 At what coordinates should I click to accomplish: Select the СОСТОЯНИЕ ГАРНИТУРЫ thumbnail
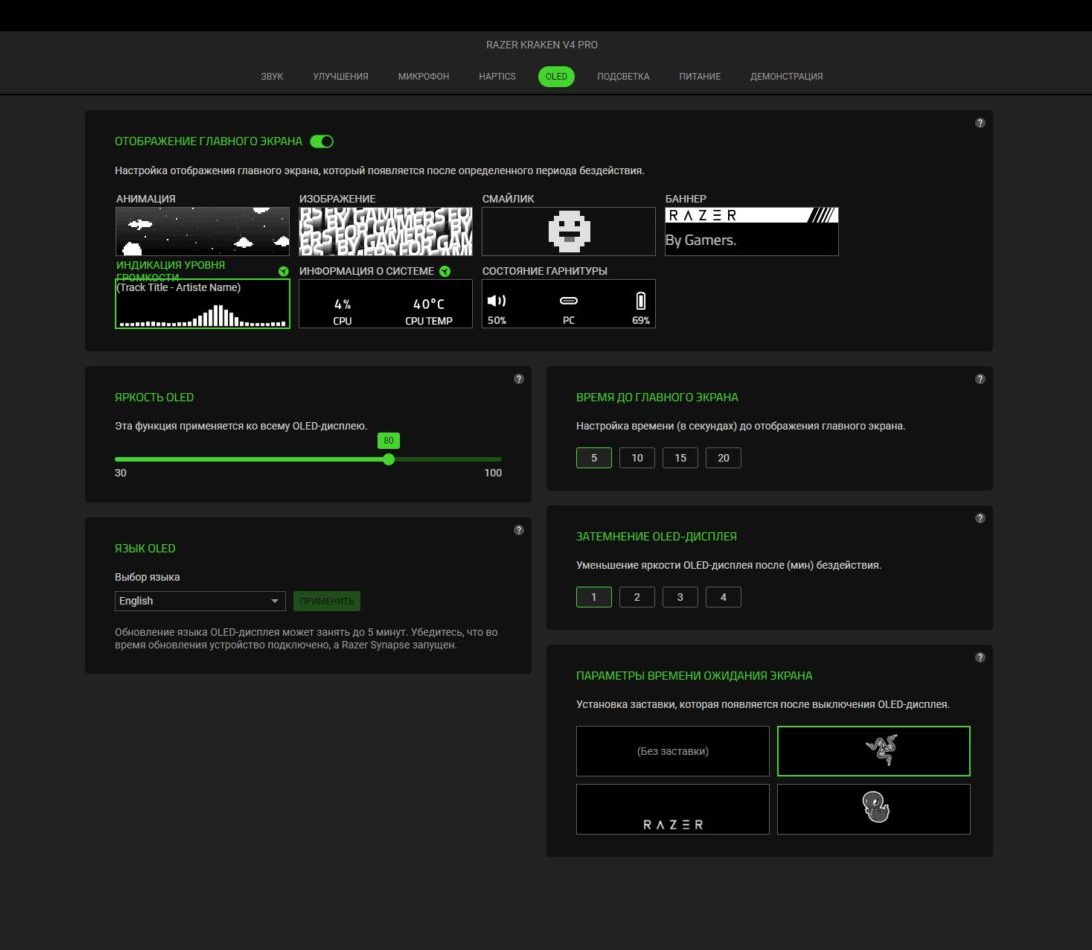[x=568, y=304]
